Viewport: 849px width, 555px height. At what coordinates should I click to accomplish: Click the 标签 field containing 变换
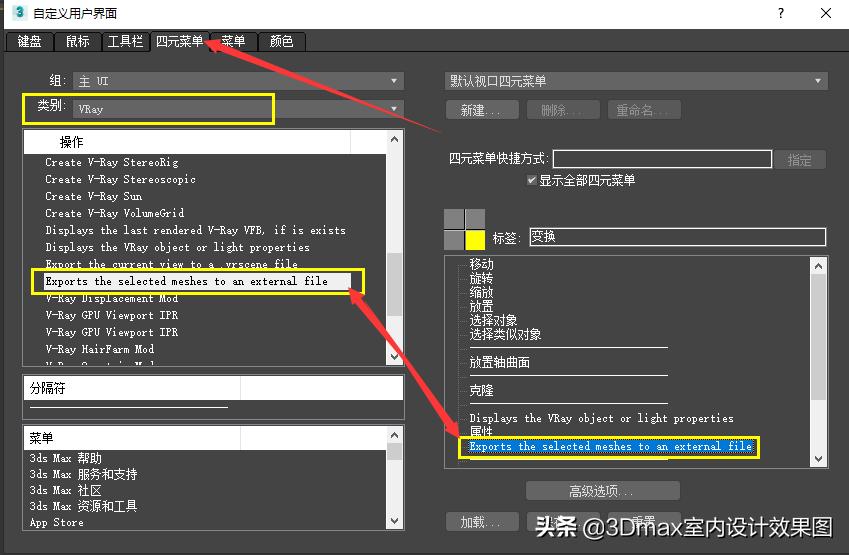pyautogui.click(x=677, y=237)
